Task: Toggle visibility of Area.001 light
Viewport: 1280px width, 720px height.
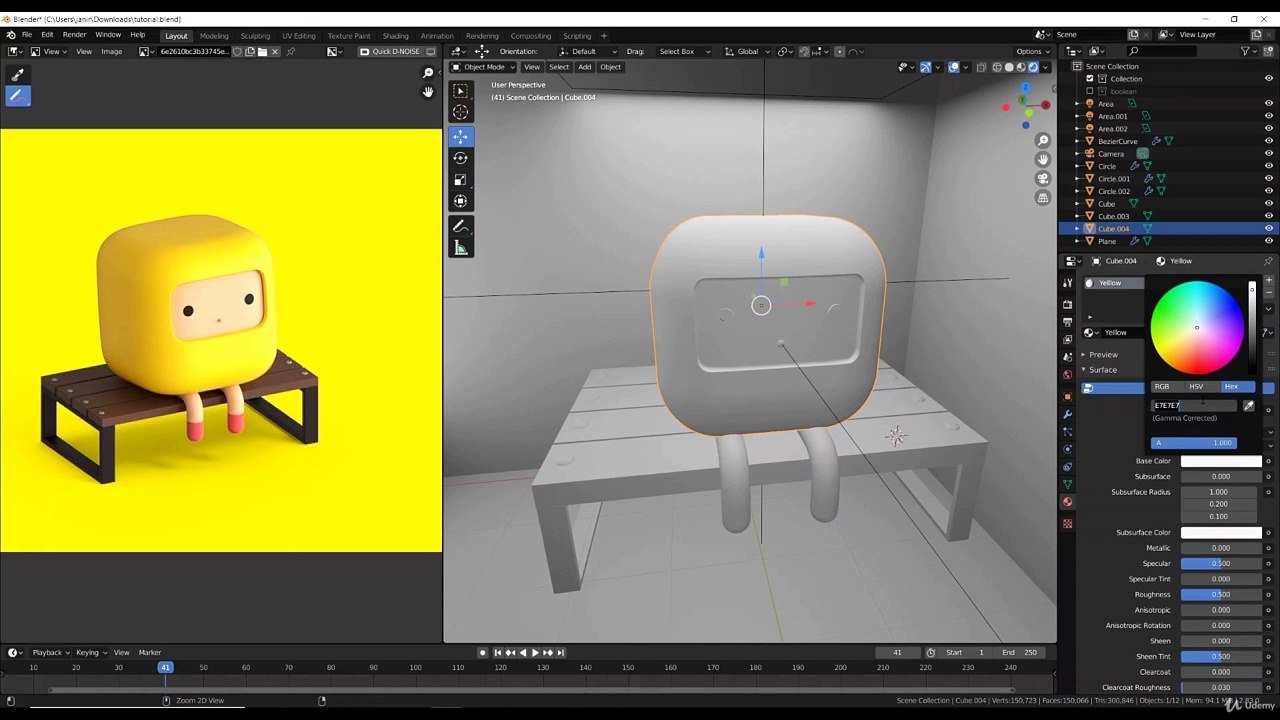Action: tap(1268, 116)
